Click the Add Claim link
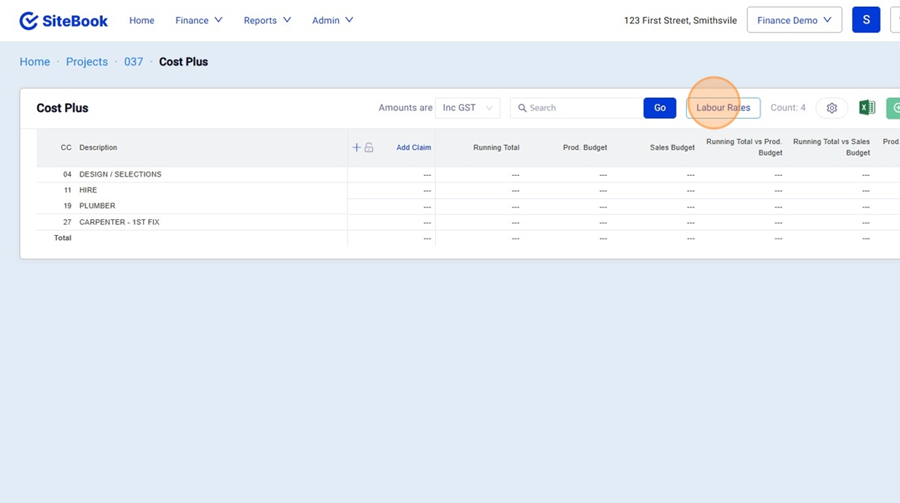Screen dimensions: 900x503 click(413, 148)
